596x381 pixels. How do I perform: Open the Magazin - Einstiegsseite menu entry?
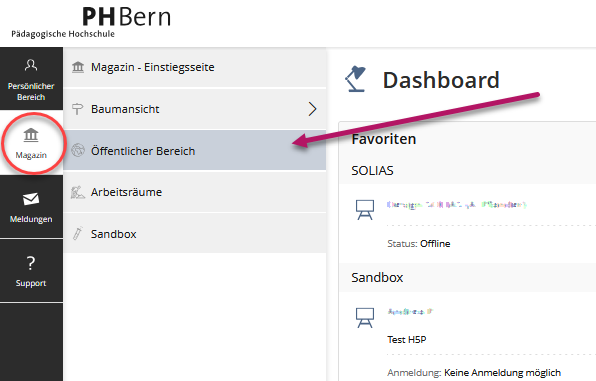(x=195, y=67)
